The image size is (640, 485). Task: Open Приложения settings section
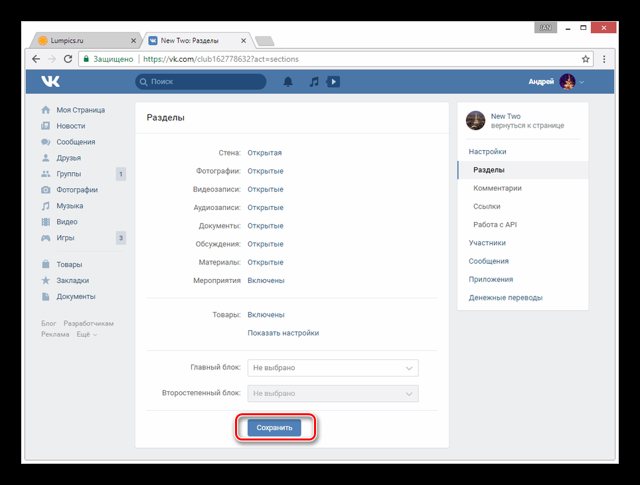(x=491, y=280)
